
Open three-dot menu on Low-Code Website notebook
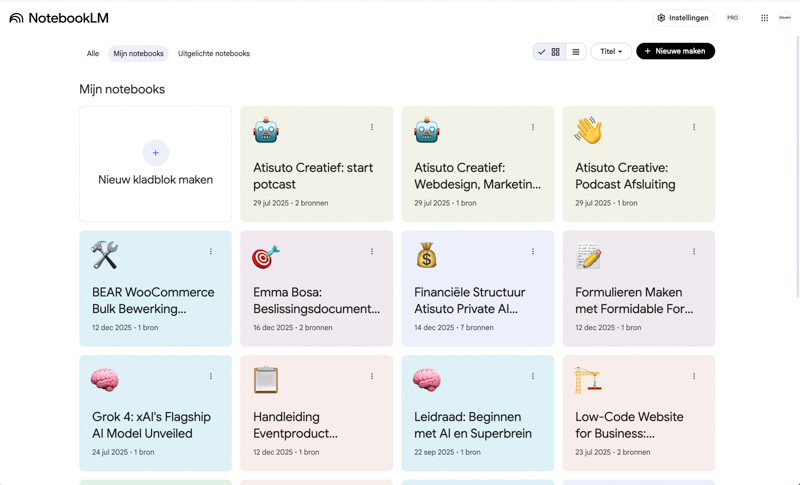point(694,377)
